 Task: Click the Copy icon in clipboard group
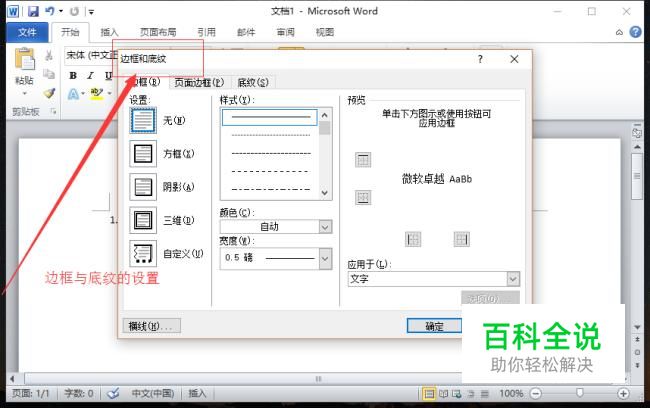click(49, 74)
